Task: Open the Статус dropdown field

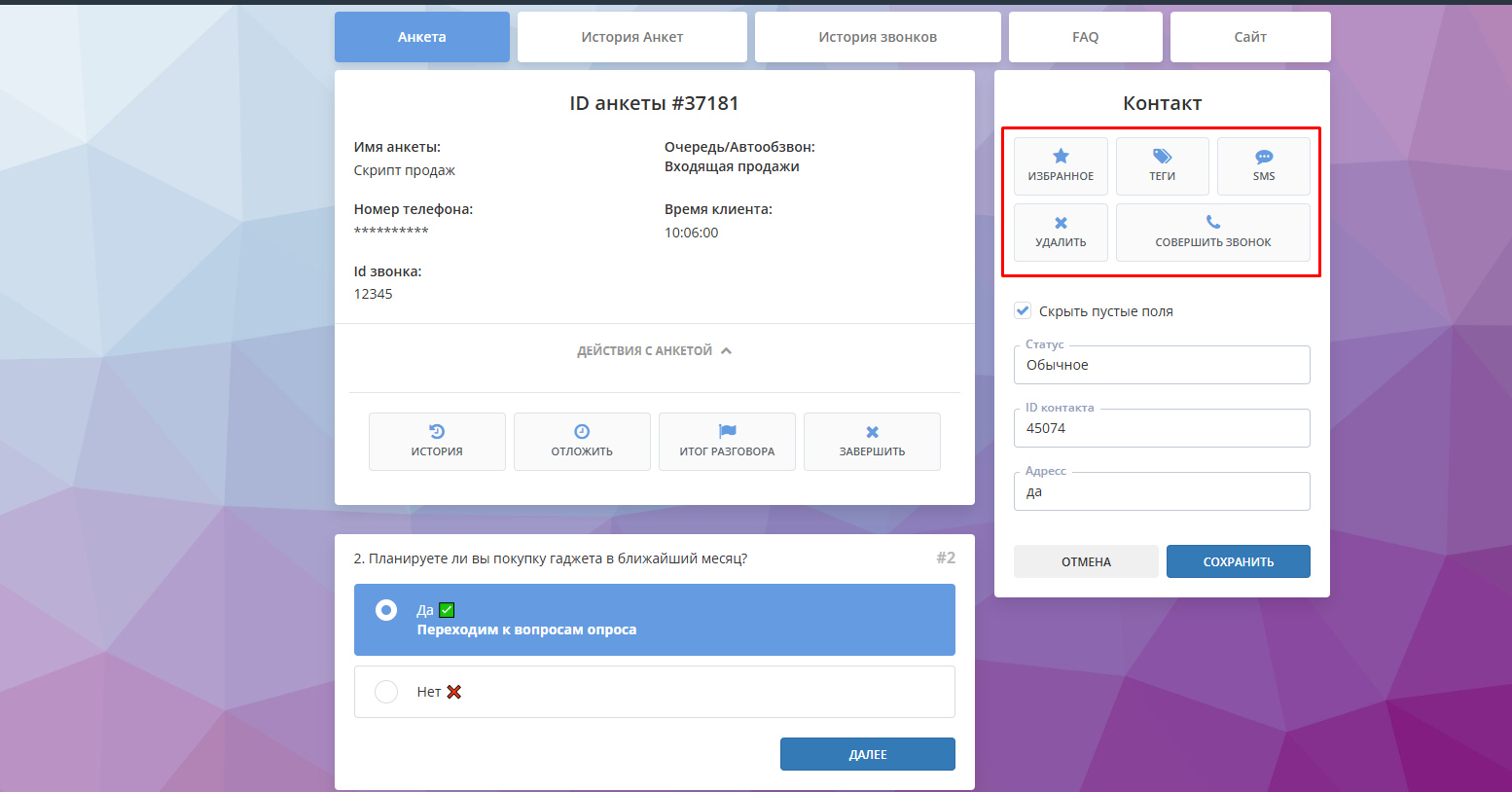Action: 1162,365
